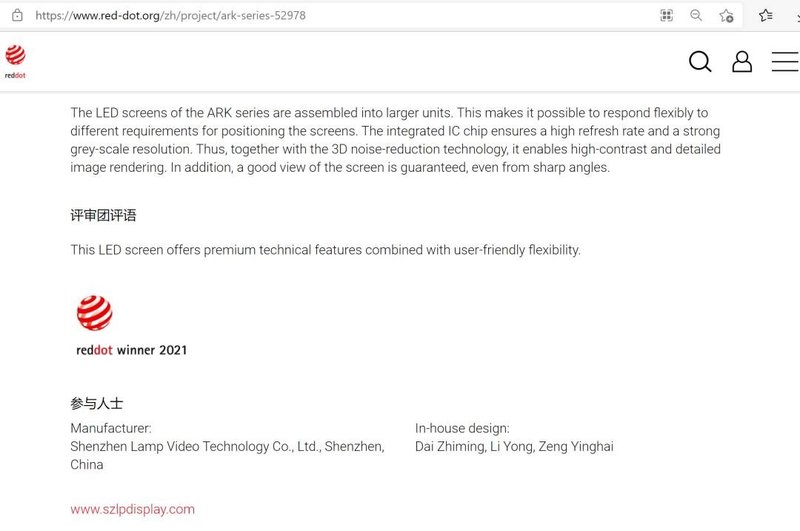This screenshot has height=531, width=800.
Task: Click the In-house design label
Action: point(462,428)
